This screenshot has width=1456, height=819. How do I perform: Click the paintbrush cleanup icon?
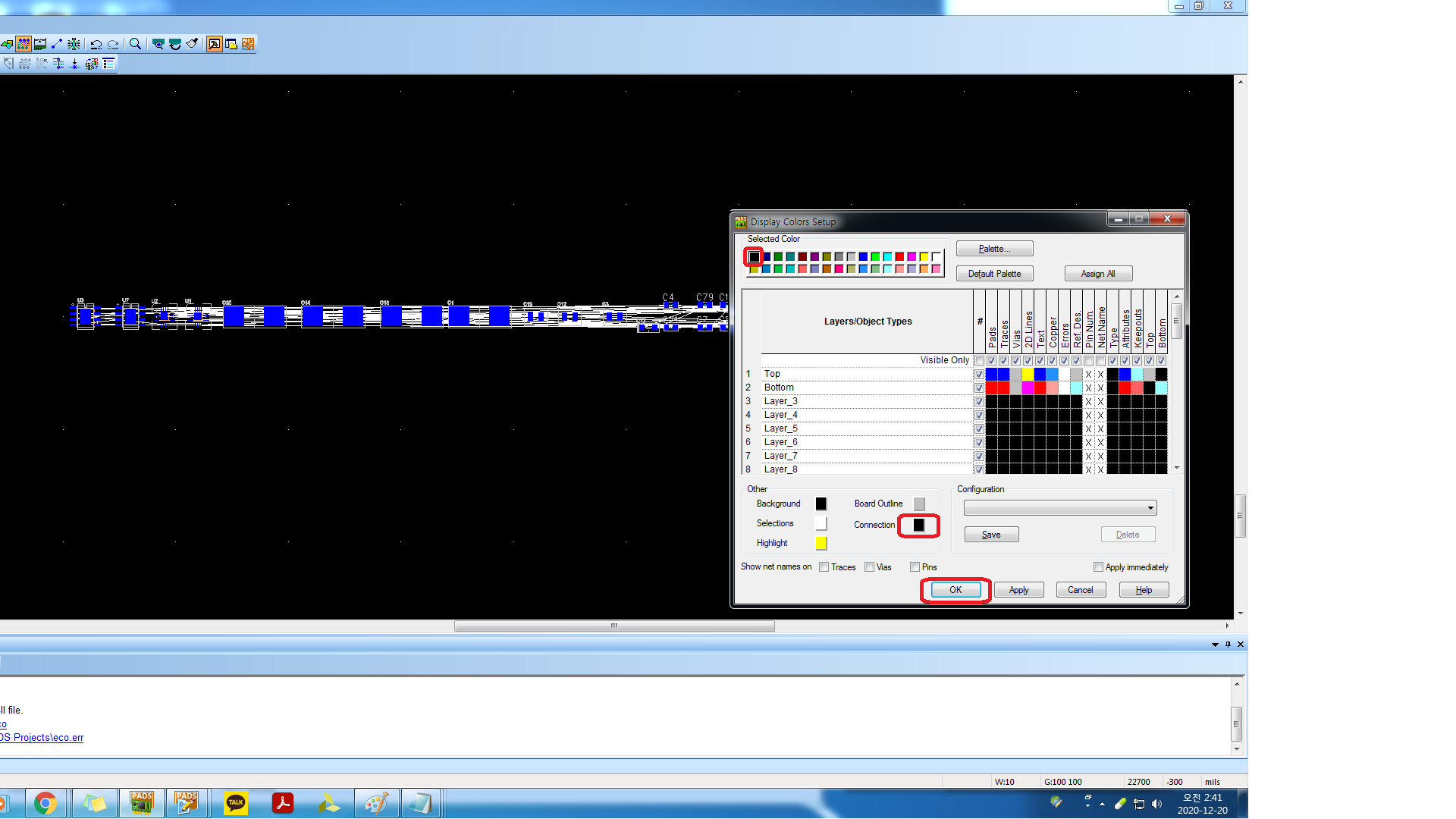click(192, 44)
